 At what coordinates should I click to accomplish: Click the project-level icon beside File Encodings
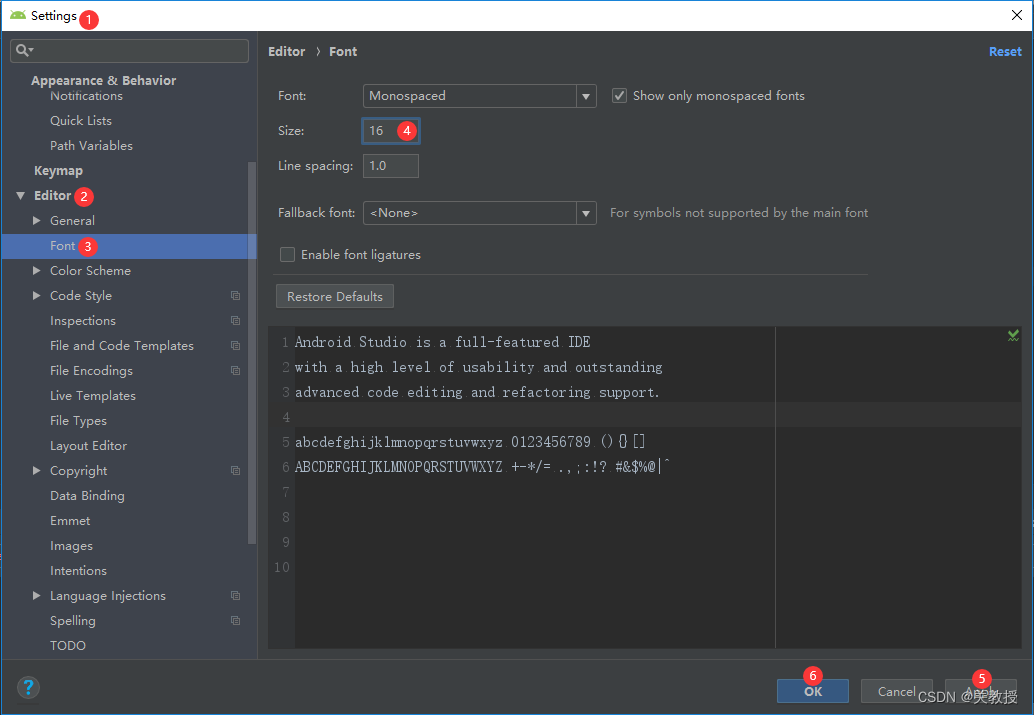coord(235,371)
